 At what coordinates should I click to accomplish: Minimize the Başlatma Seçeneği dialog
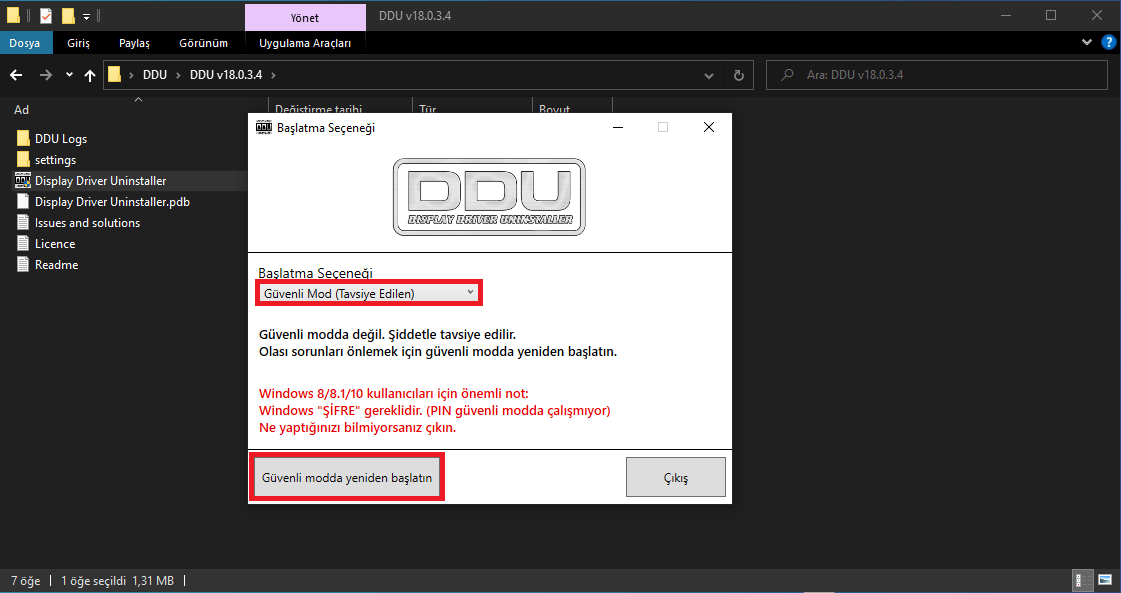coord(618,127)
